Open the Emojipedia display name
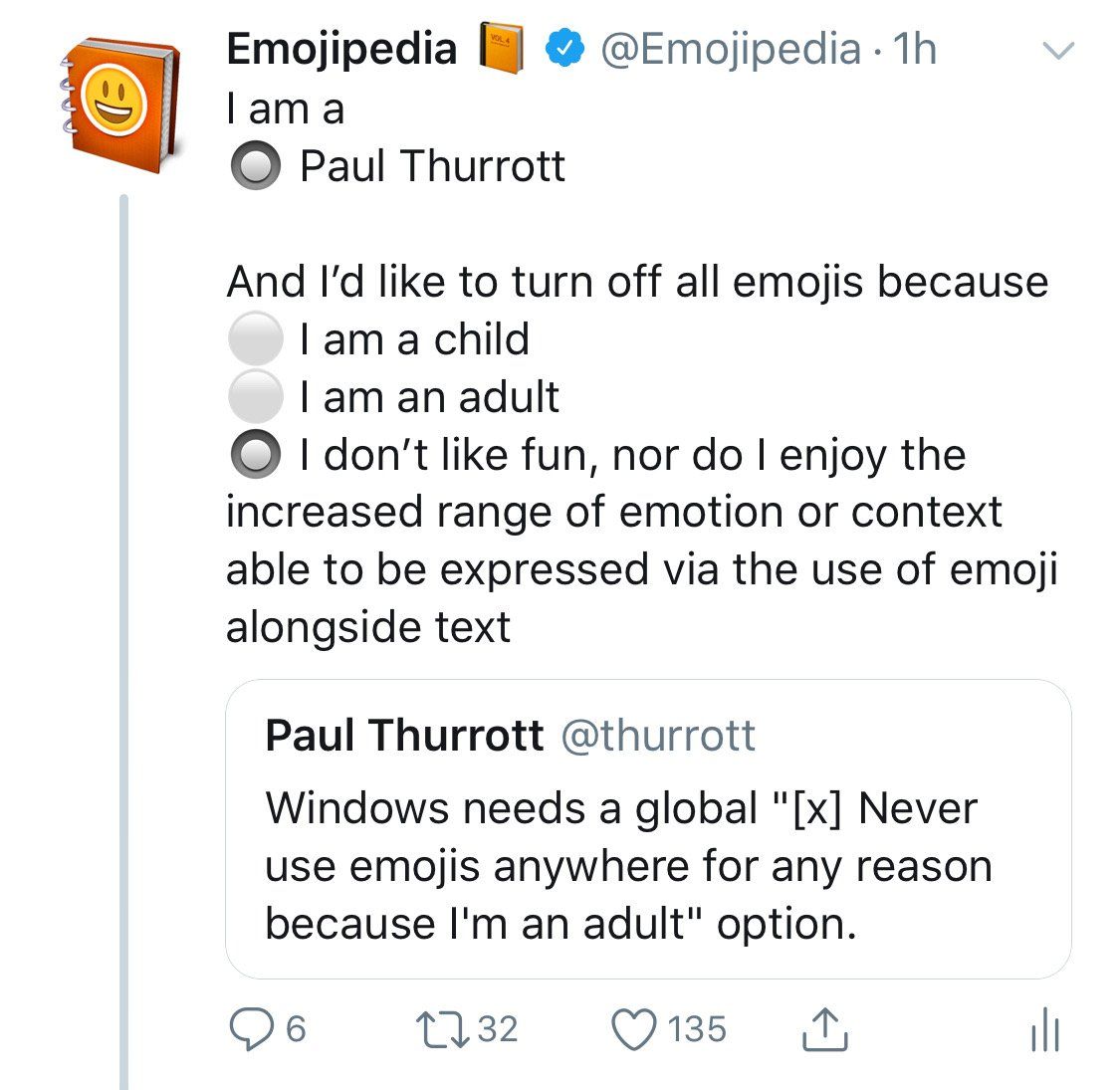This screenshot has width=1120, height=1090. click(341, 49)
